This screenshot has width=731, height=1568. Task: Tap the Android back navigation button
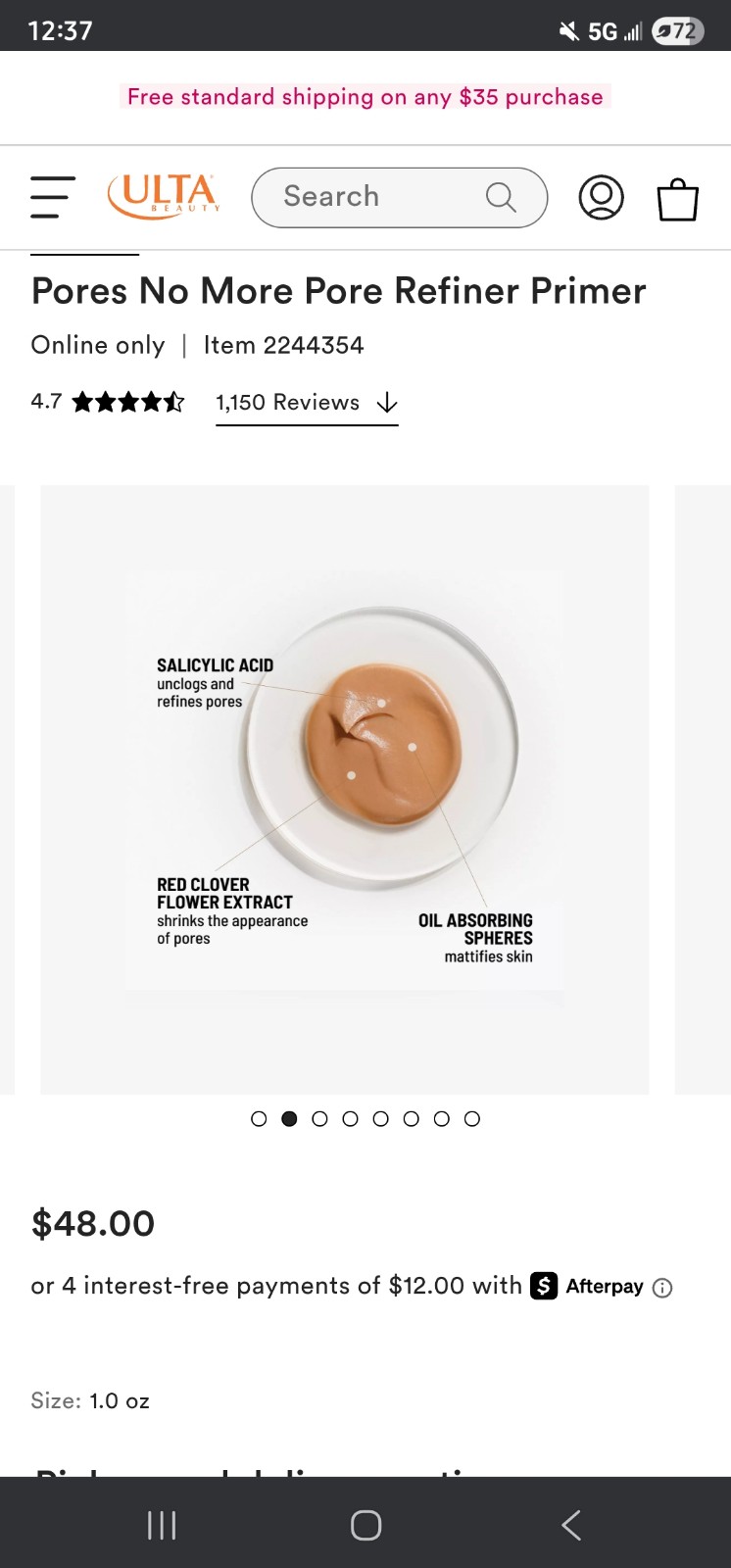click(x=571, y=1525)
